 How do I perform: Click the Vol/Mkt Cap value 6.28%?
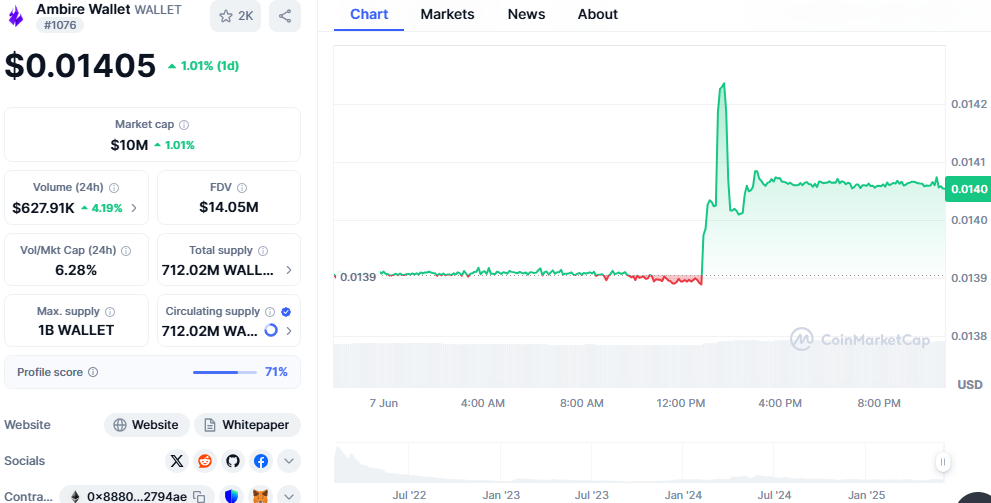pos(76,270)
